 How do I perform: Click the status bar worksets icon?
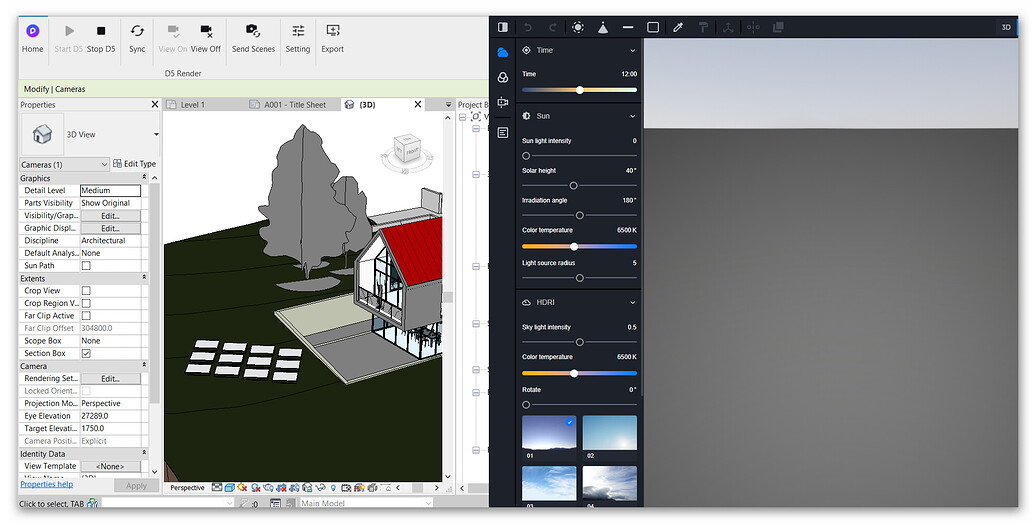[x=275, y=504]
